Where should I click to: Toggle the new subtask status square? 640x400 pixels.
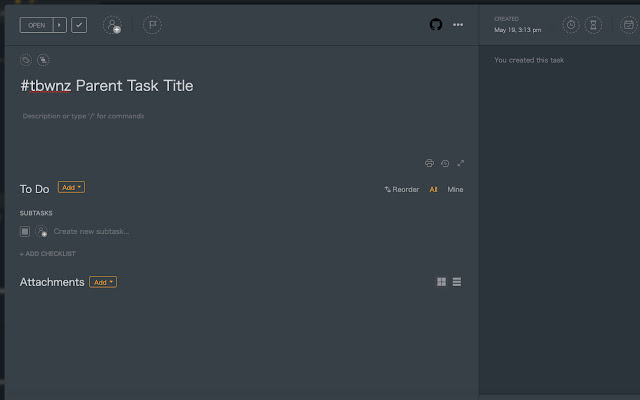click(x=25, y=231)
